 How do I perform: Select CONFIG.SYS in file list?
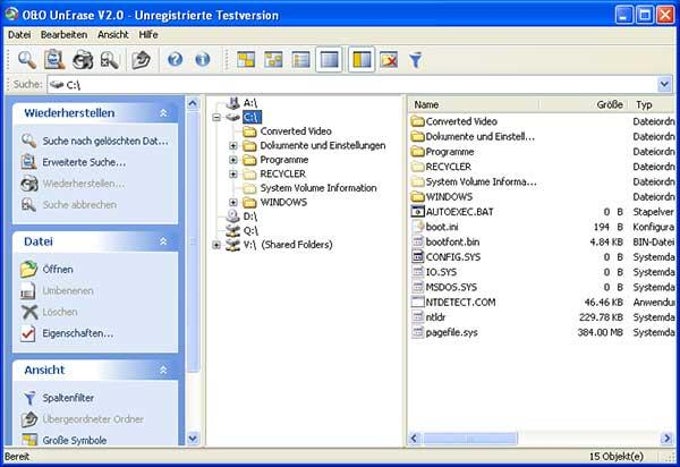pyautogui.click(x=453, y=257)
